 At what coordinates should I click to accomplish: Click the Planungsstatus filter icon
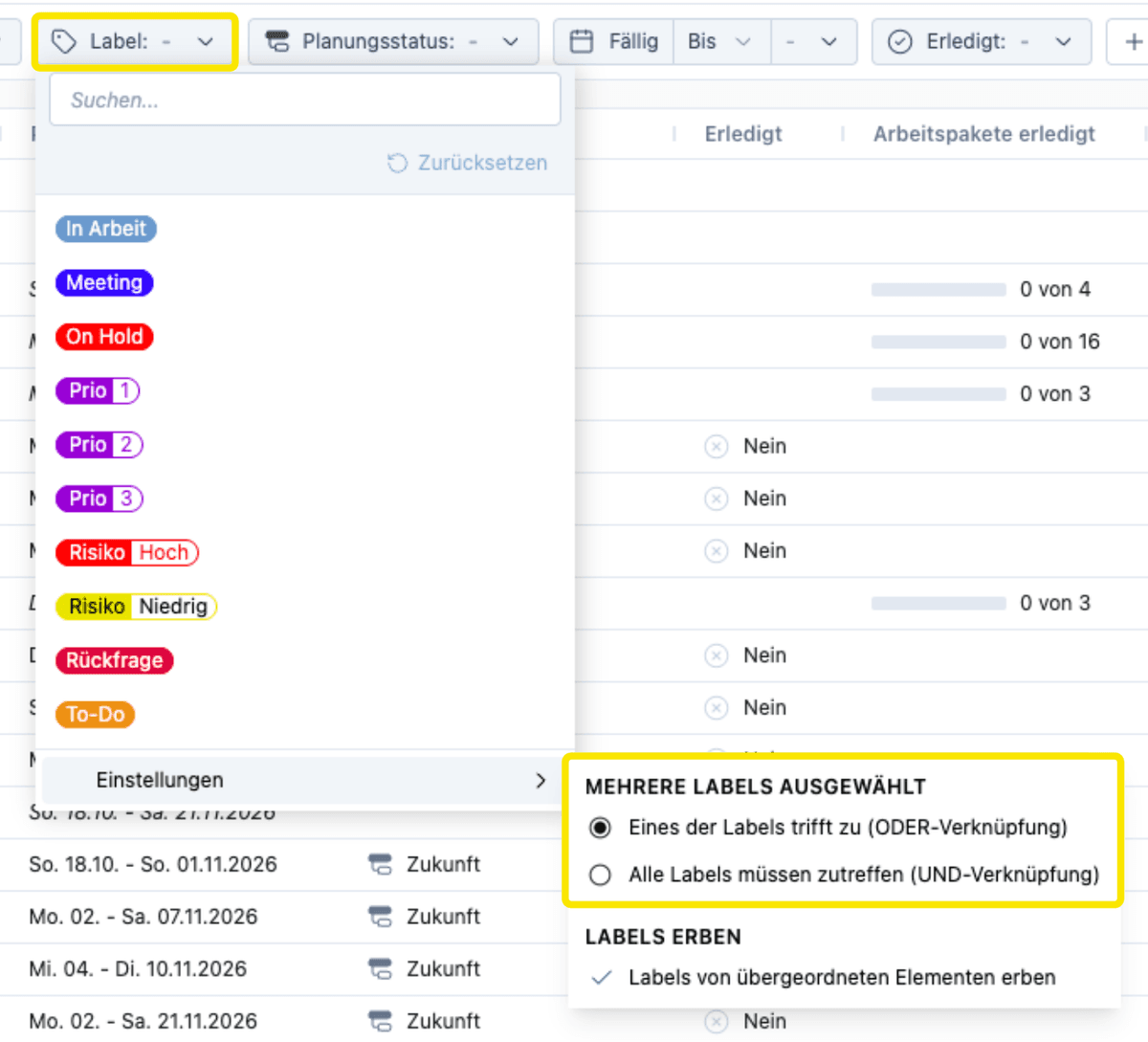[277, 42]
